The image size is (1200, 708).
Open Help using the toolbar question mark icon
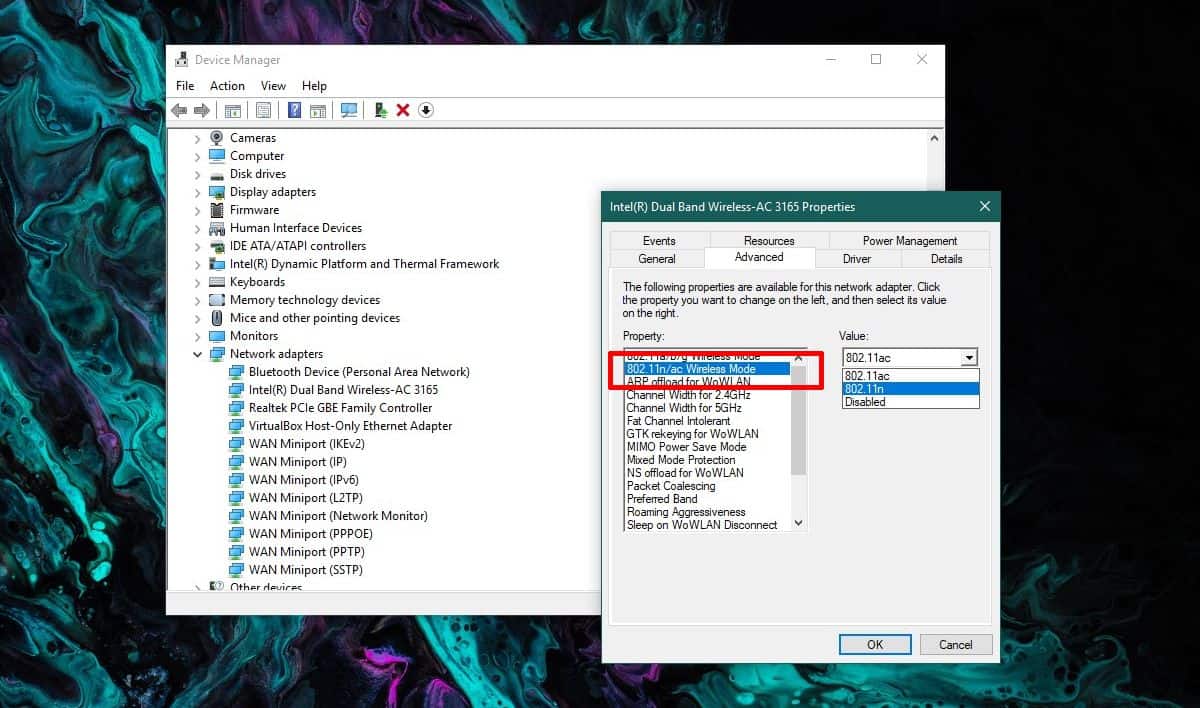click(293, 110)
